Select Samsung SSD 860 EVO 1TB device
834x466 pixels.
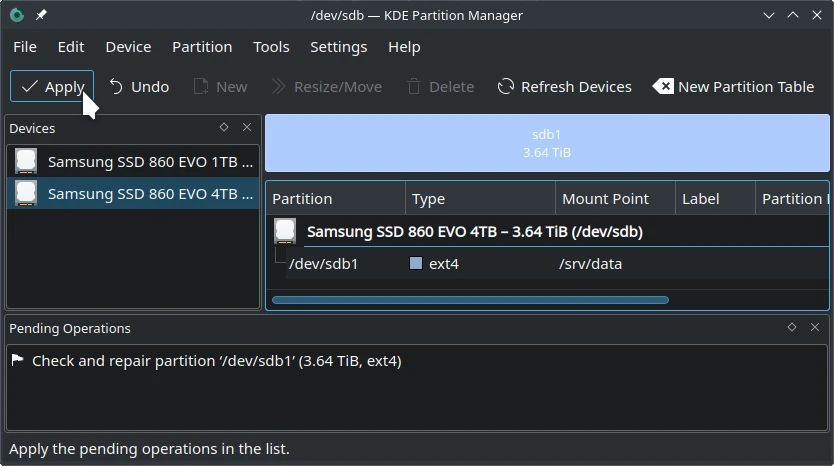[134, 161]
